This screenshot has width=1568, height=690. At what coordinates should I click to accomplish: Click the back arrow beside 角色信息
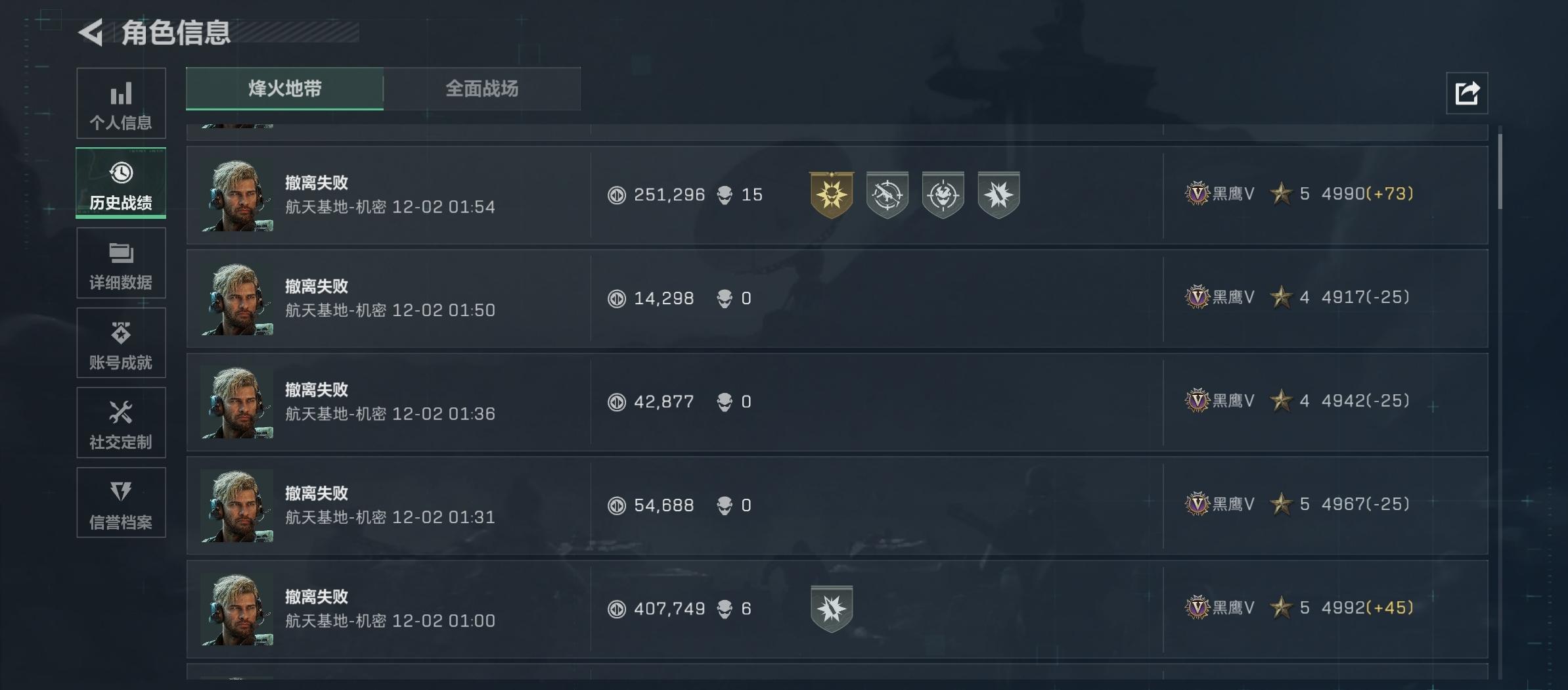pos(91,32)
